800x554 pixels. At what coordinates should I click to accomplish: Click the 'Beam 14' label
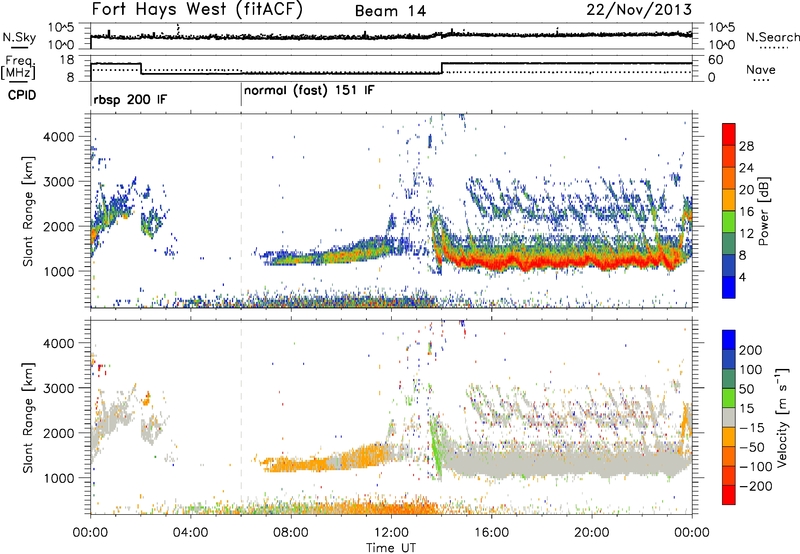pyautogui.click(x=390, y=11)
